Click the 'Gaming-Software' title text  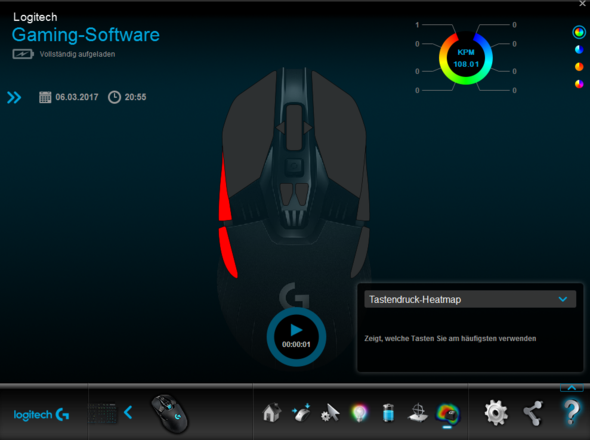(x=86, y=35)
